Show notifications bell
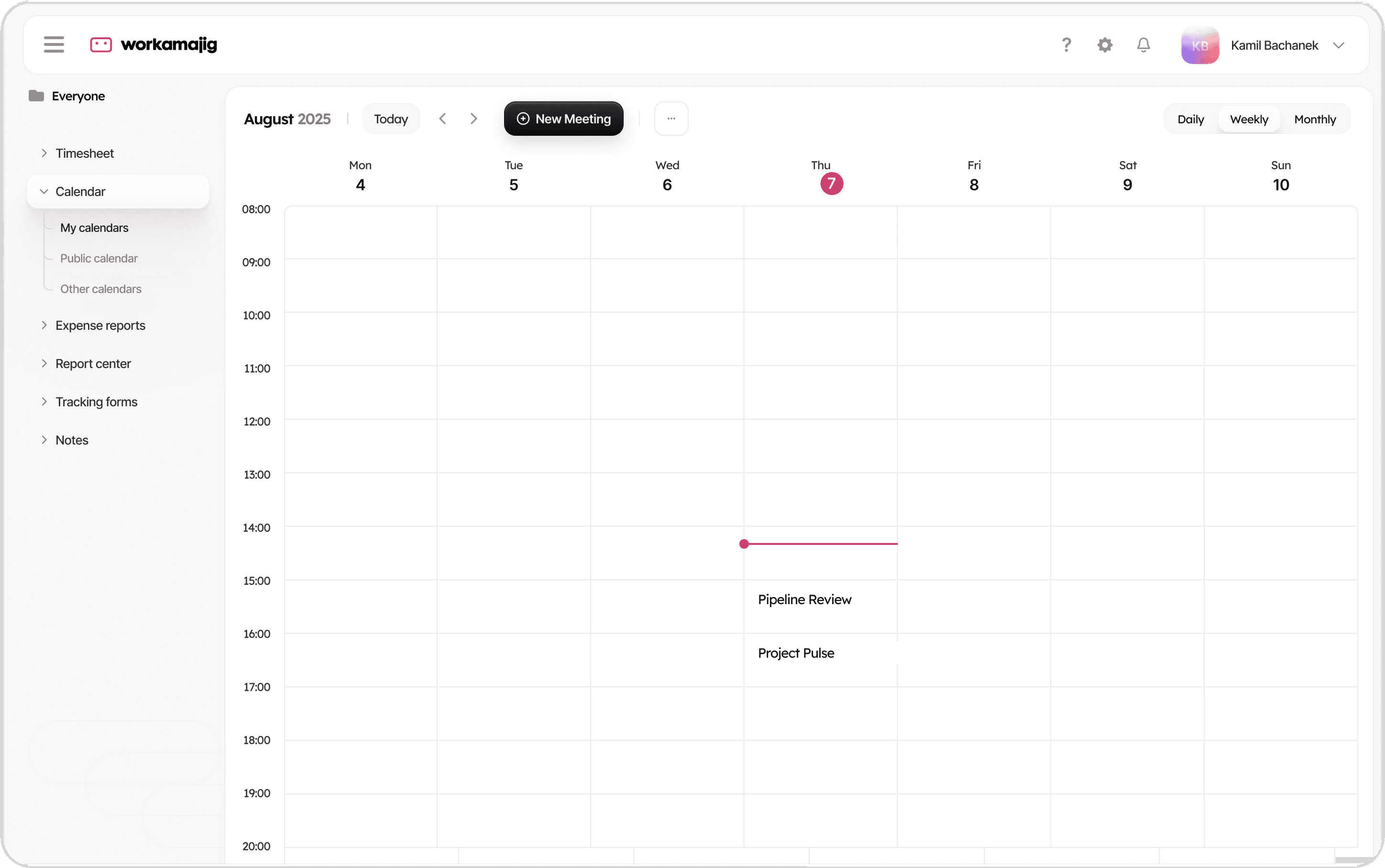 [x=1143, y=45]
